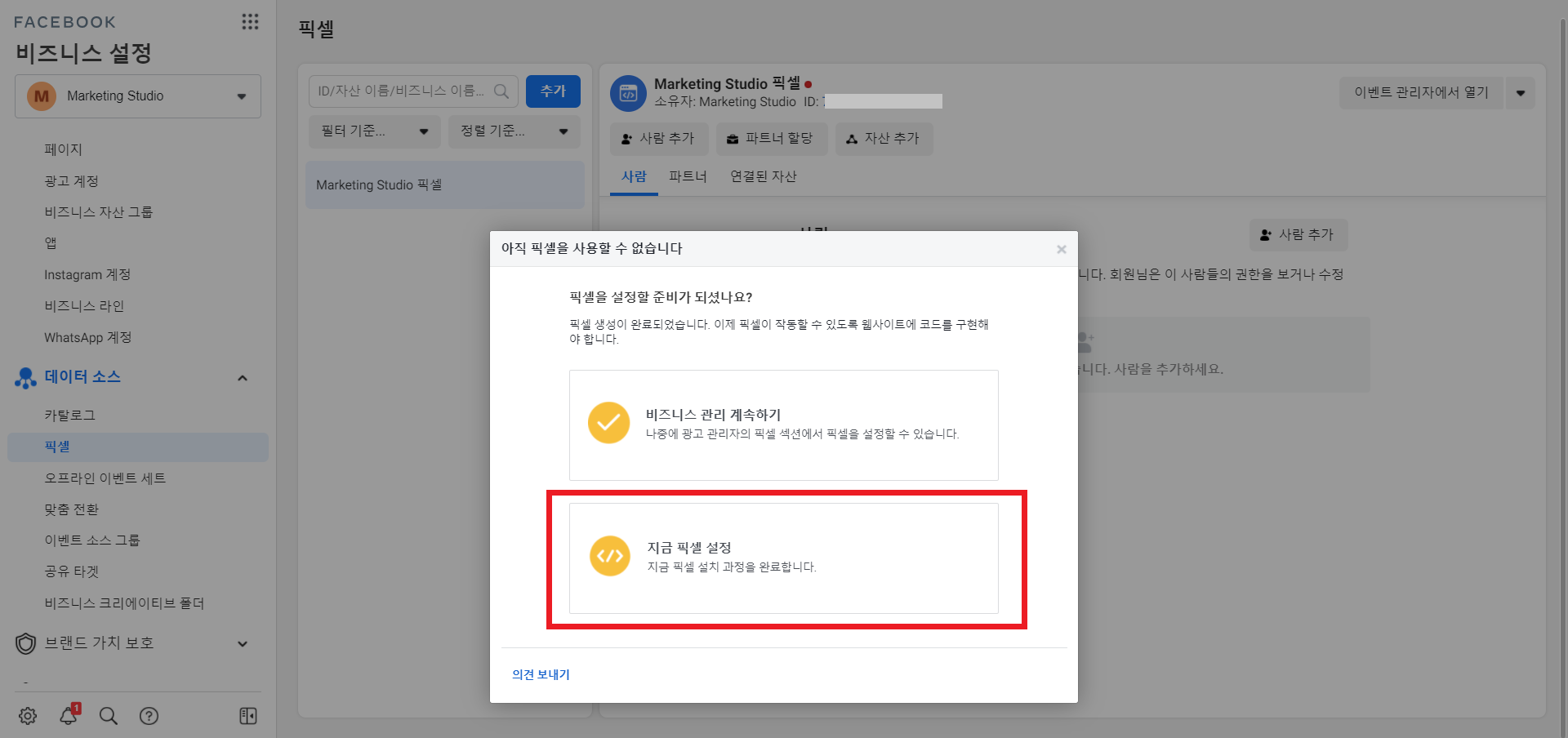This screenshot has height=738, width=1568.
Task: Click the 의견 보내기 link
Action: pos(541,674)
